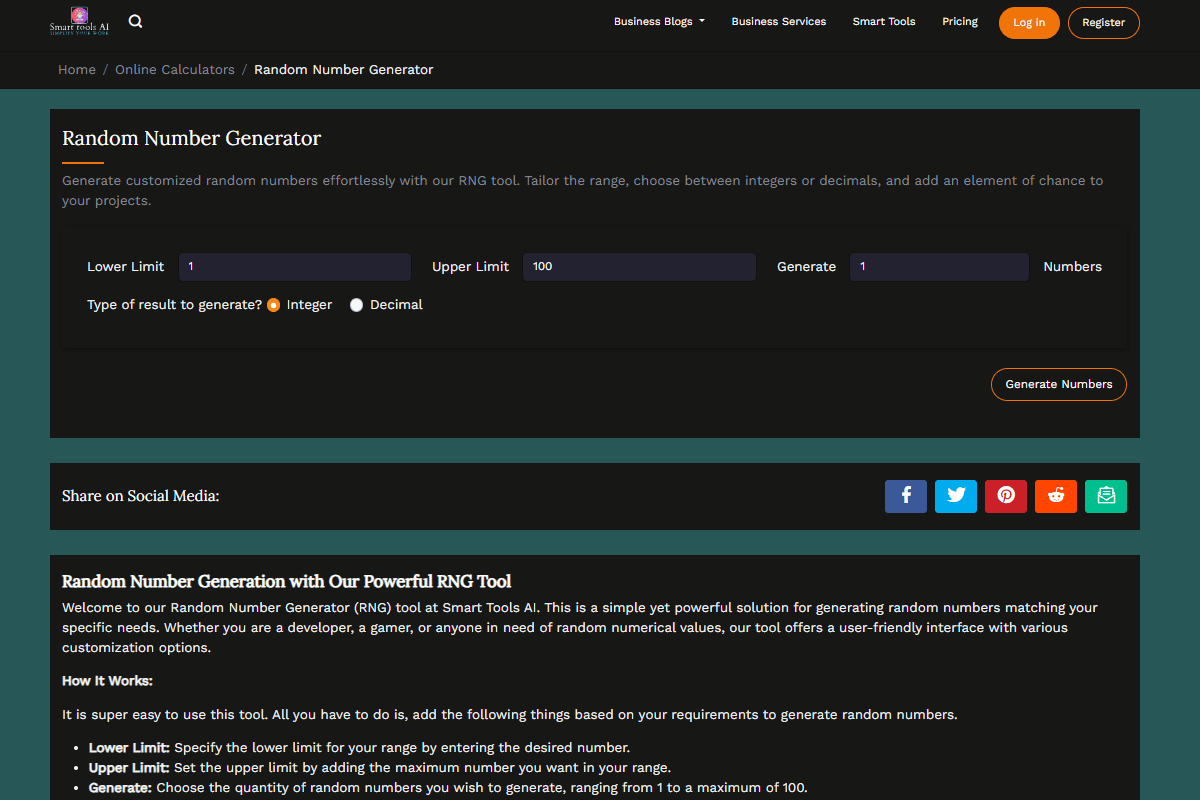Click the 'How It Works:' subheading

click(x=107, y=681)
